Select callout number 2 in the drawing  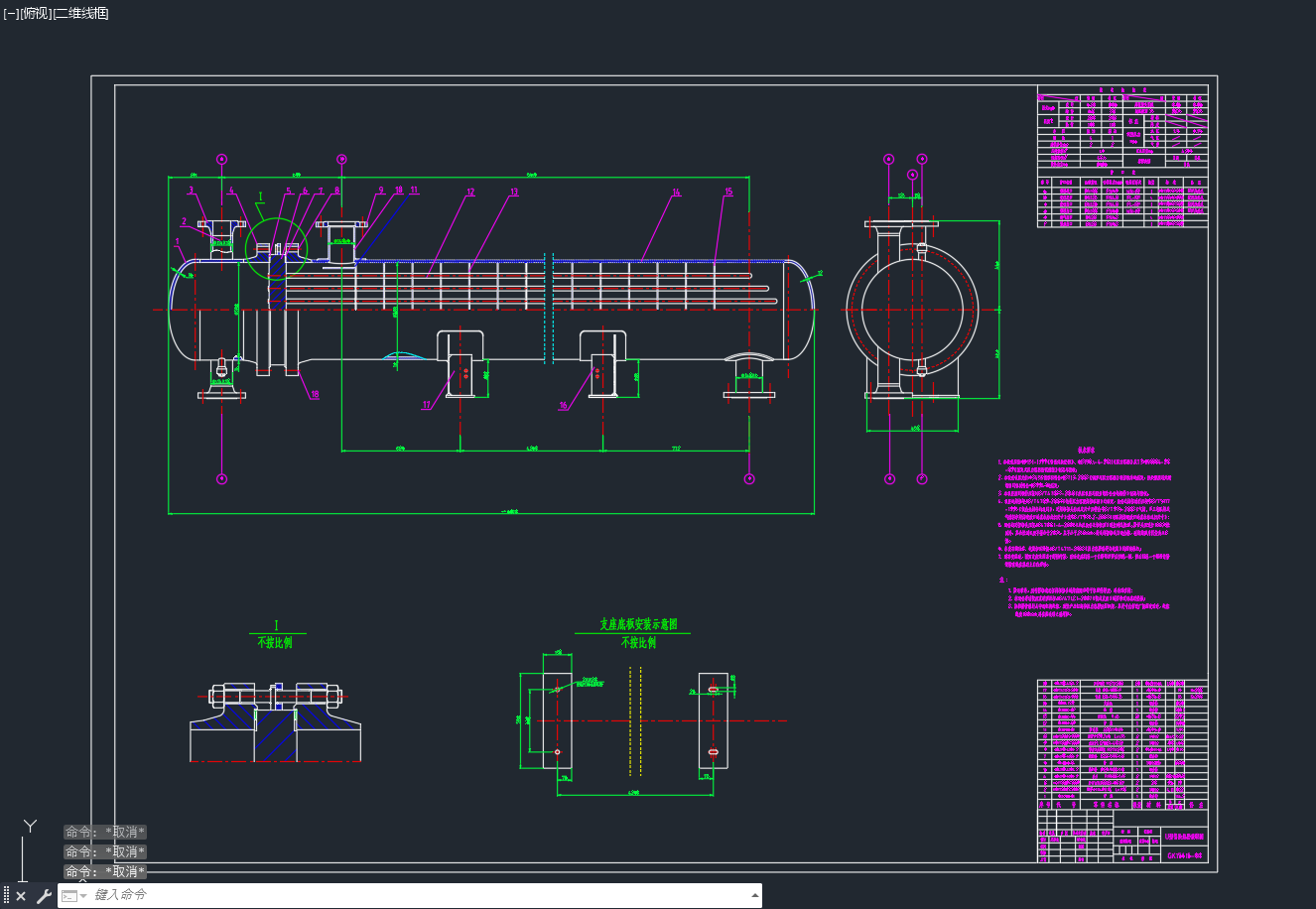pyautogui.click(x=184, y=221)
